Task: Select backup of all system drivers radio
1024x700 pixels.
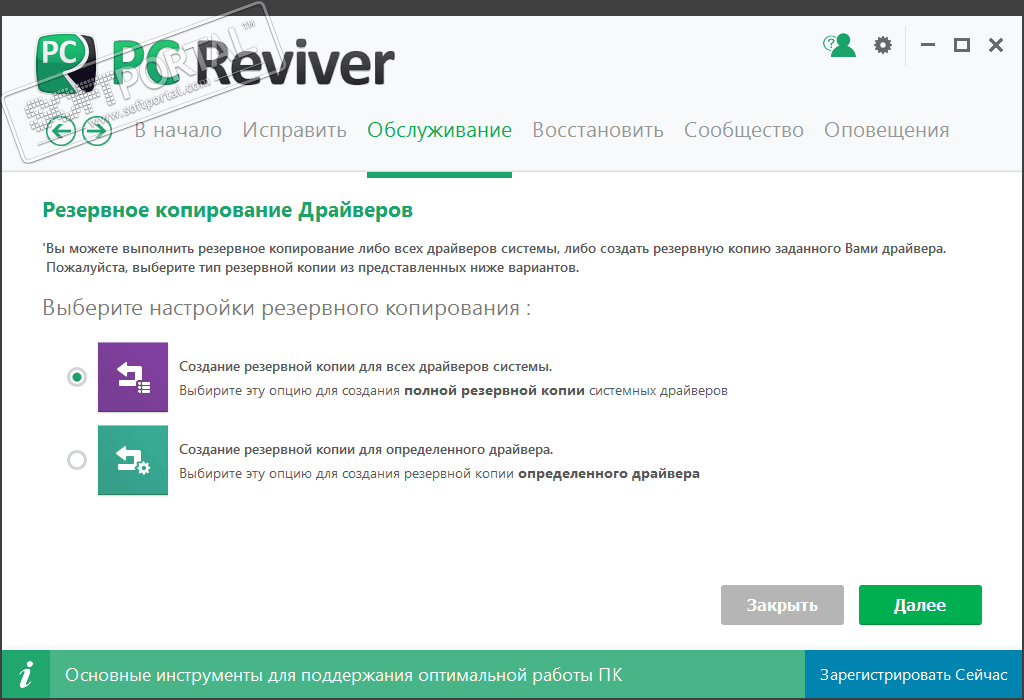Action: click(77, 377)
